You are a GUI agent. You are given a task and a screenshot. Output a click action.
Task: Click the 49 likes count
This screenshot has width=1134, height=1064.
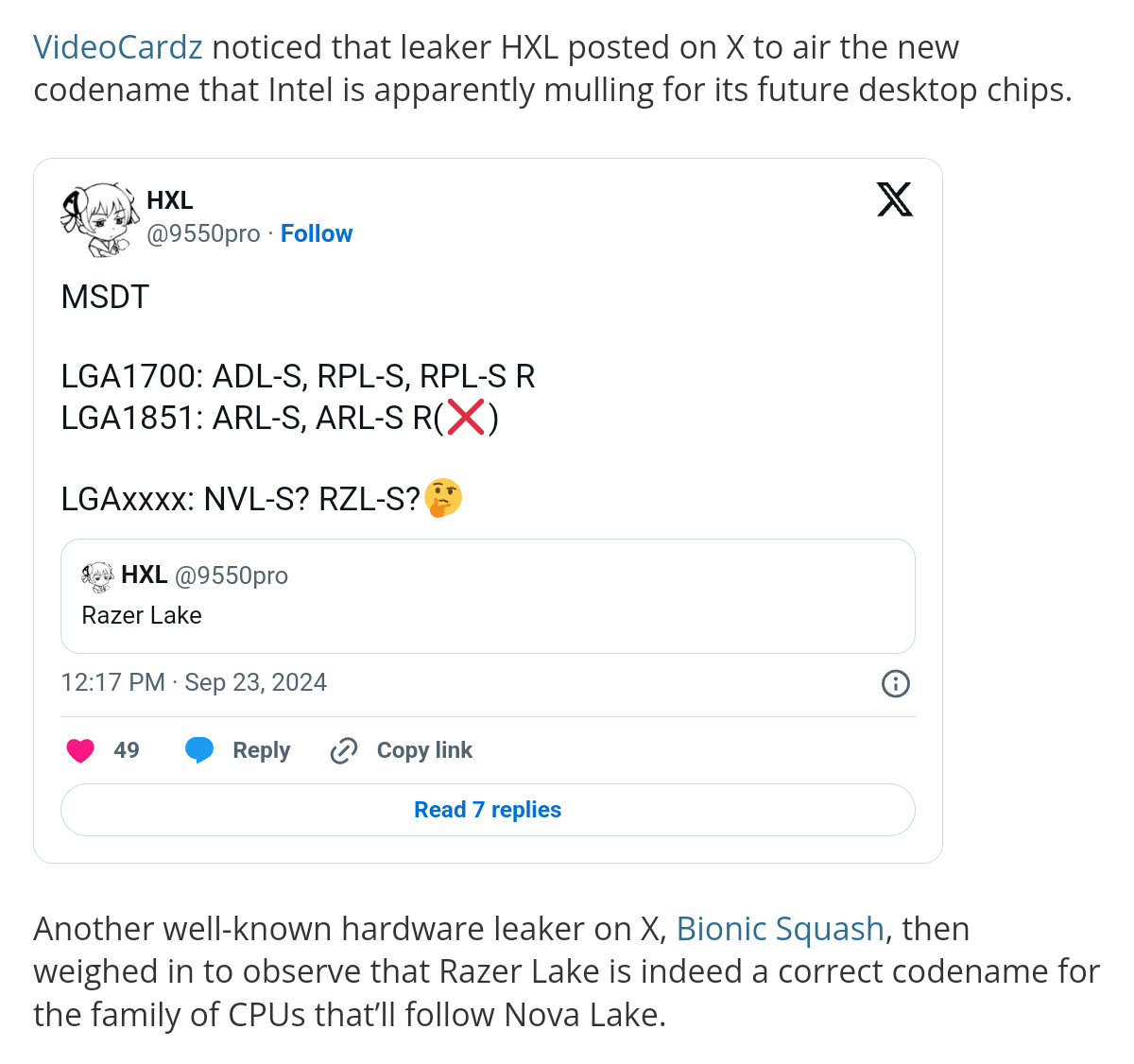pyautogui.click(x=127, y=750)
